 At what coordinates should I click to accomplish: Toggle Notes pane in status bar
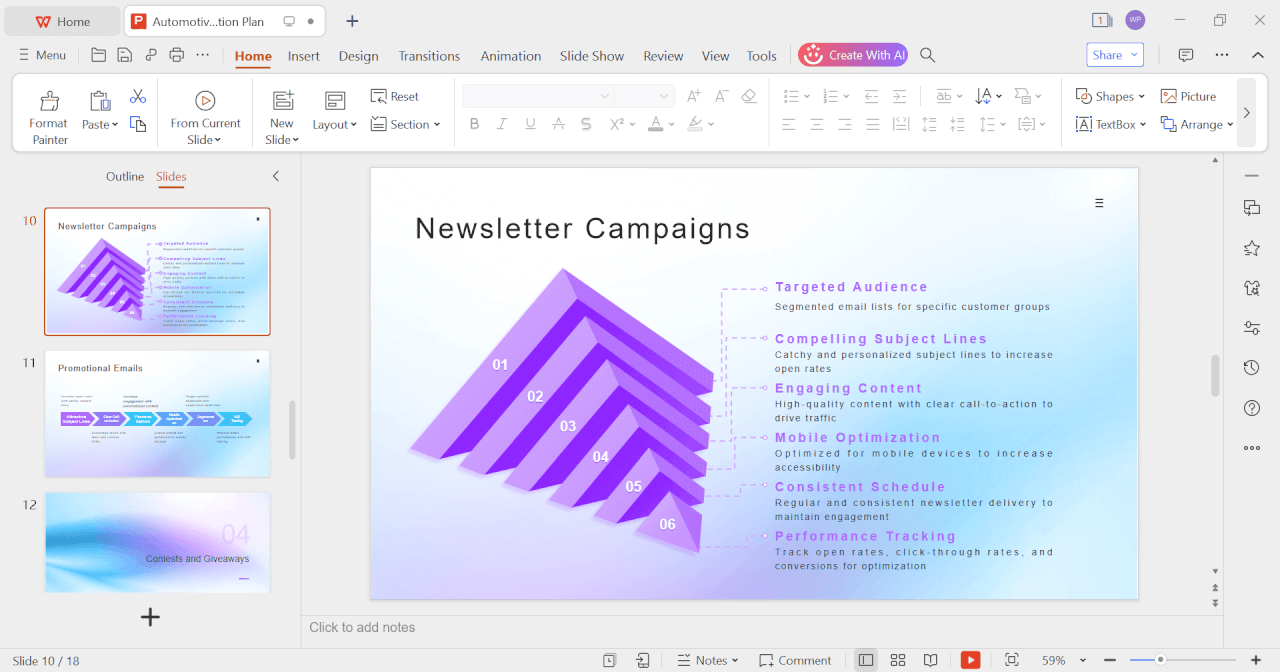coord(707,660)
